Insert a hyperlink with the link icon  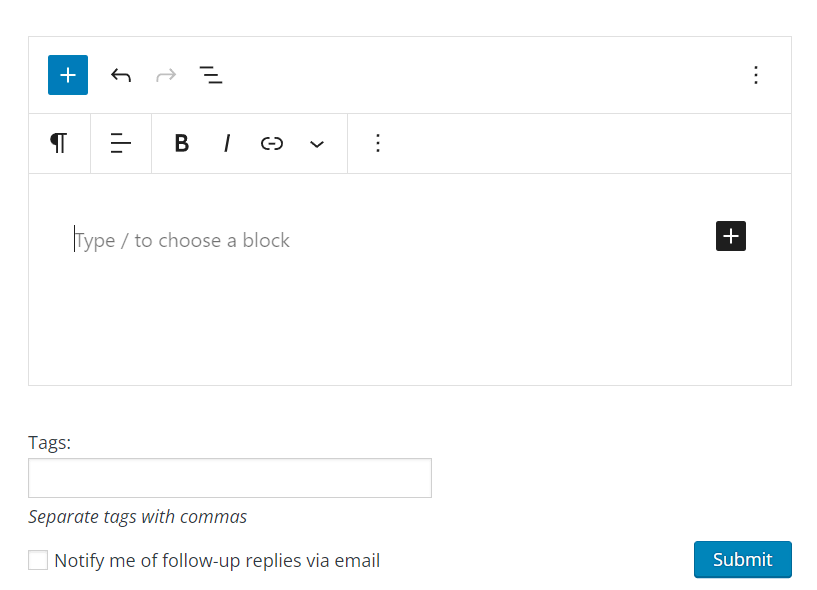[x=271, y=143]
